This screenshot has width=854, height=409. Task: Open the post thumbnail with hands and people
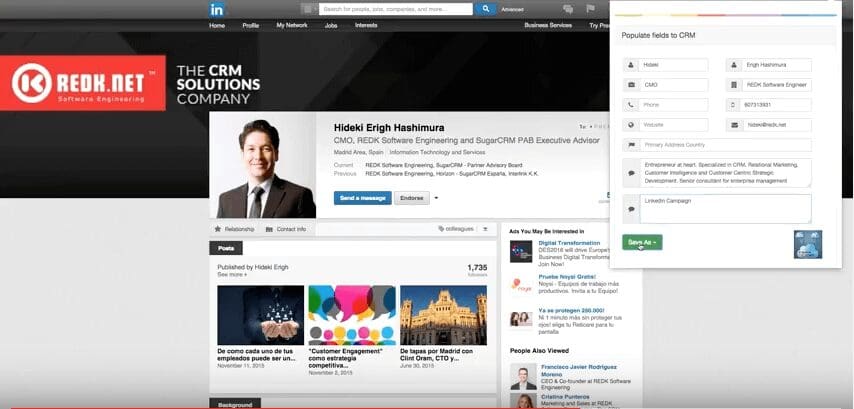coord(260,315)
